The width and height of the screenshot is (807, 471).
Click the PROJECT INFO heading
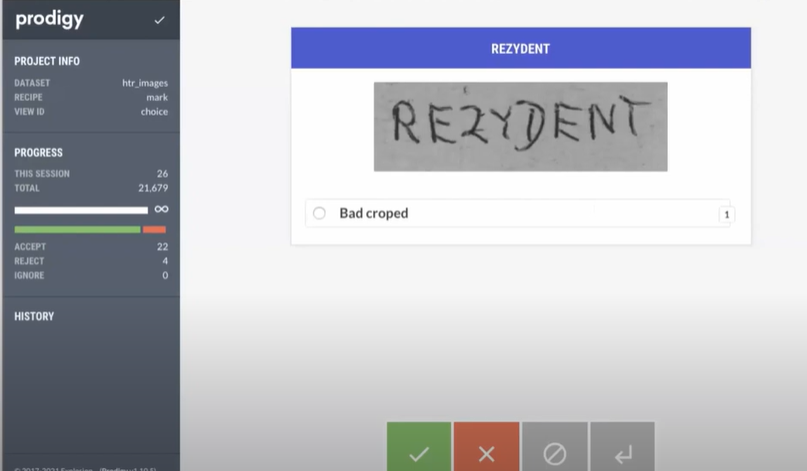coord(47,61)
